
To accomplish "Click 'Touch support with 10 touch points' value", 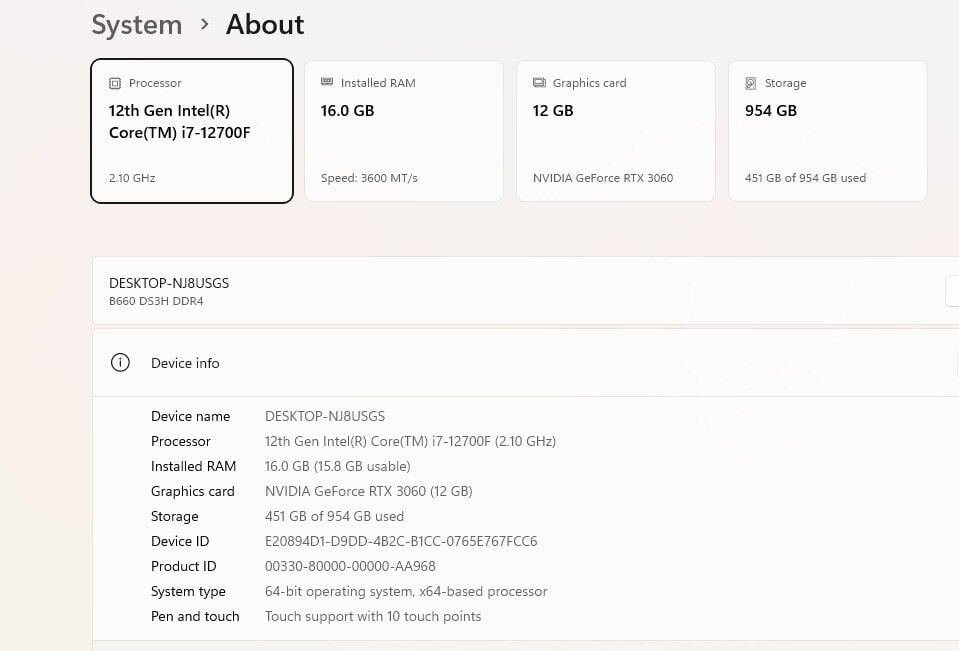I will [x=373, y=617].
